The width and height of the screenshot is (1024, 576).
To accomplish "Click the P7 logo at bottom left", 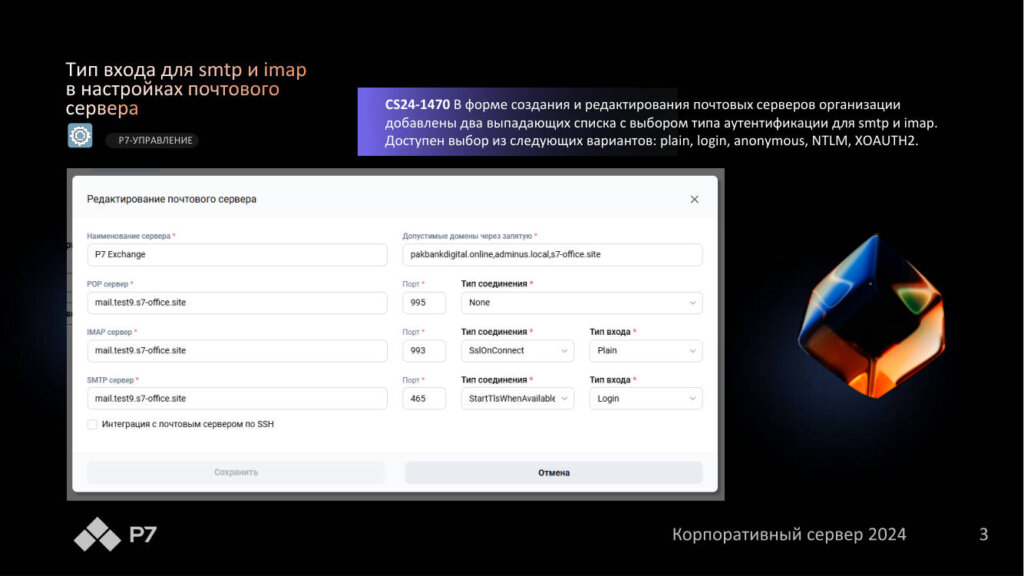I will [x=115, y=535].
